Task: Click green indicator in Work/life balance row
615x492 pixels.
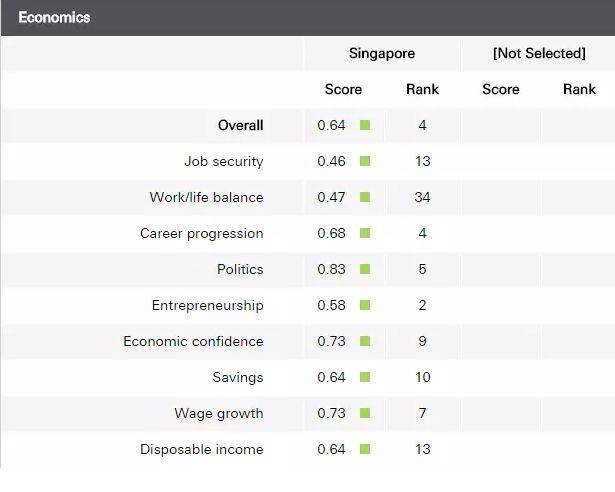Action: point(365,197)
